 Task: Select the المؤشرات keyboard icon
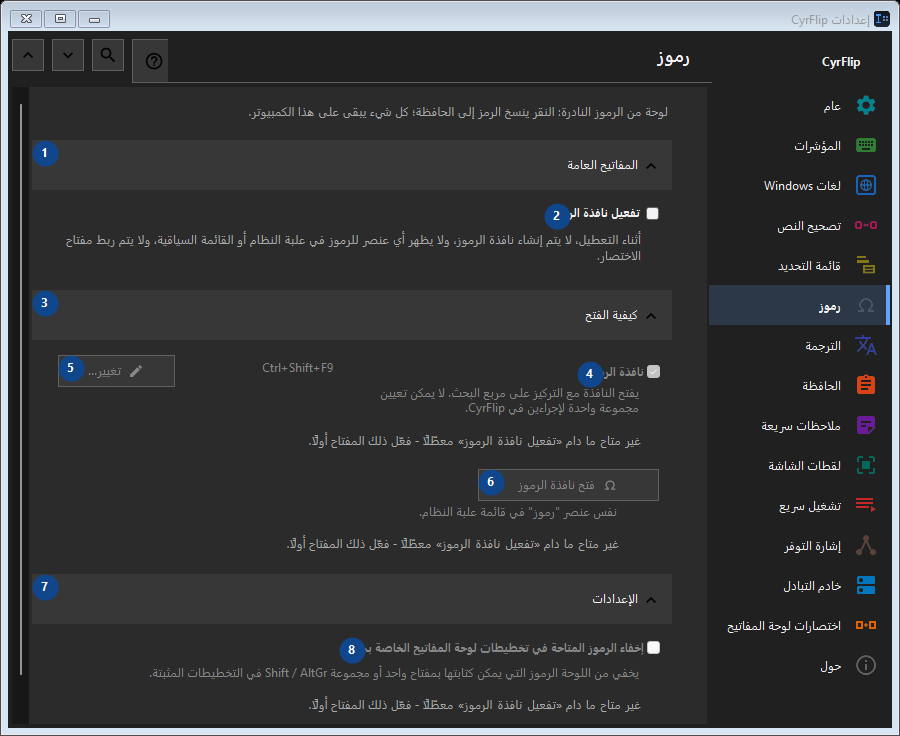[x=866, y=145]
